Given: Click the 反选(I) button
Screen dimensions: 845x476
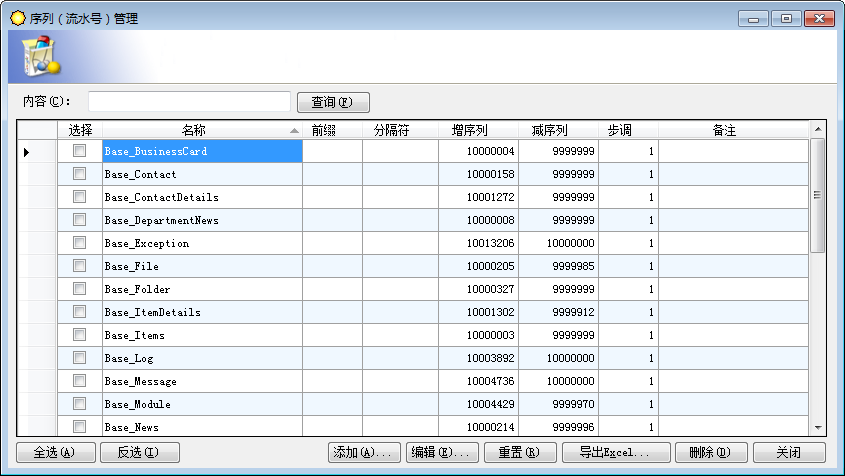Looking at the screenshot, I should pos(140,452).
